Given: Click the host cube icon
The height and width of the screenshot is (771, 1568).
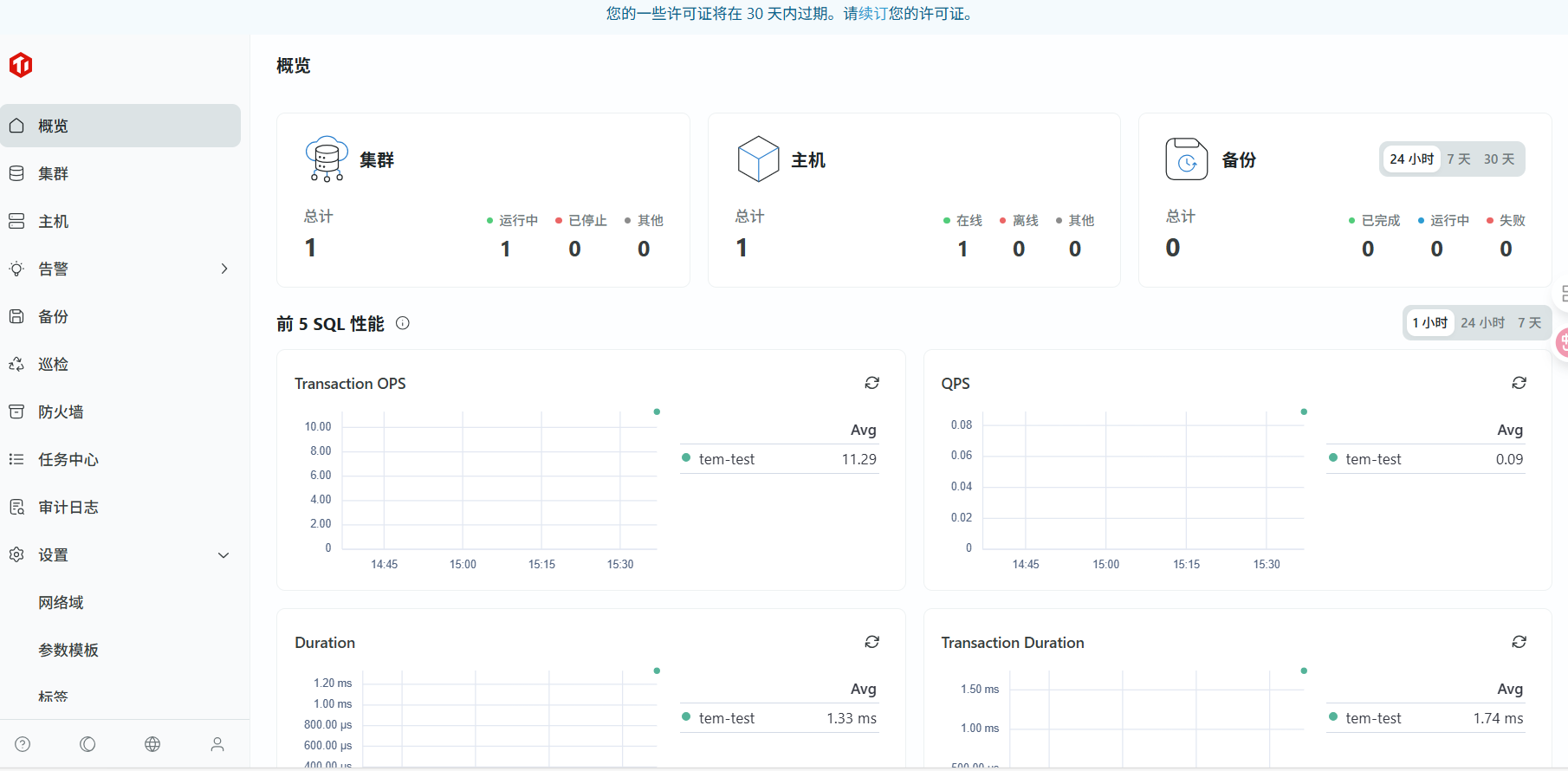Looking at the screenshot, I should 758,159.
